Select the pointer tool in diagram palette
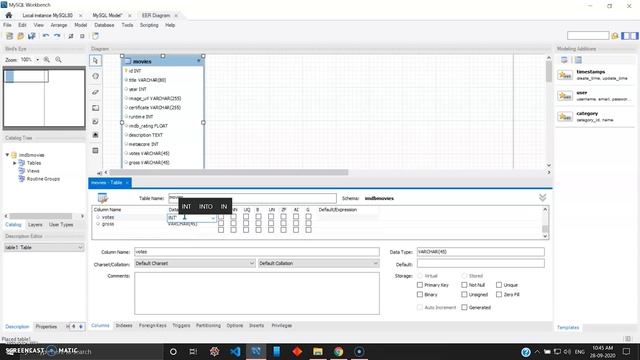640x360 pixels. [96, 60]
